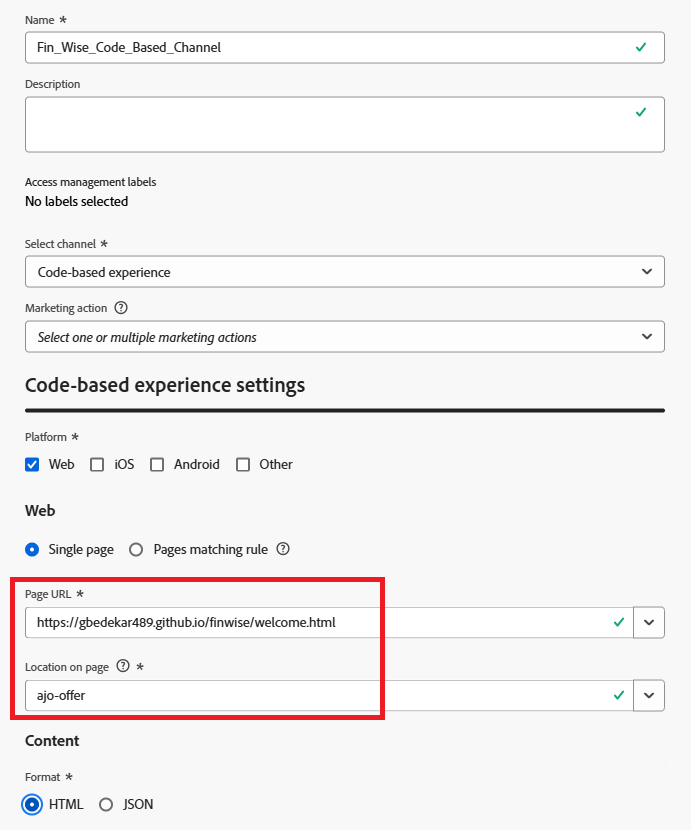Open the Page URL suggestions dropdown
This screenshot has height=833, width=697.
click(650, 622)
